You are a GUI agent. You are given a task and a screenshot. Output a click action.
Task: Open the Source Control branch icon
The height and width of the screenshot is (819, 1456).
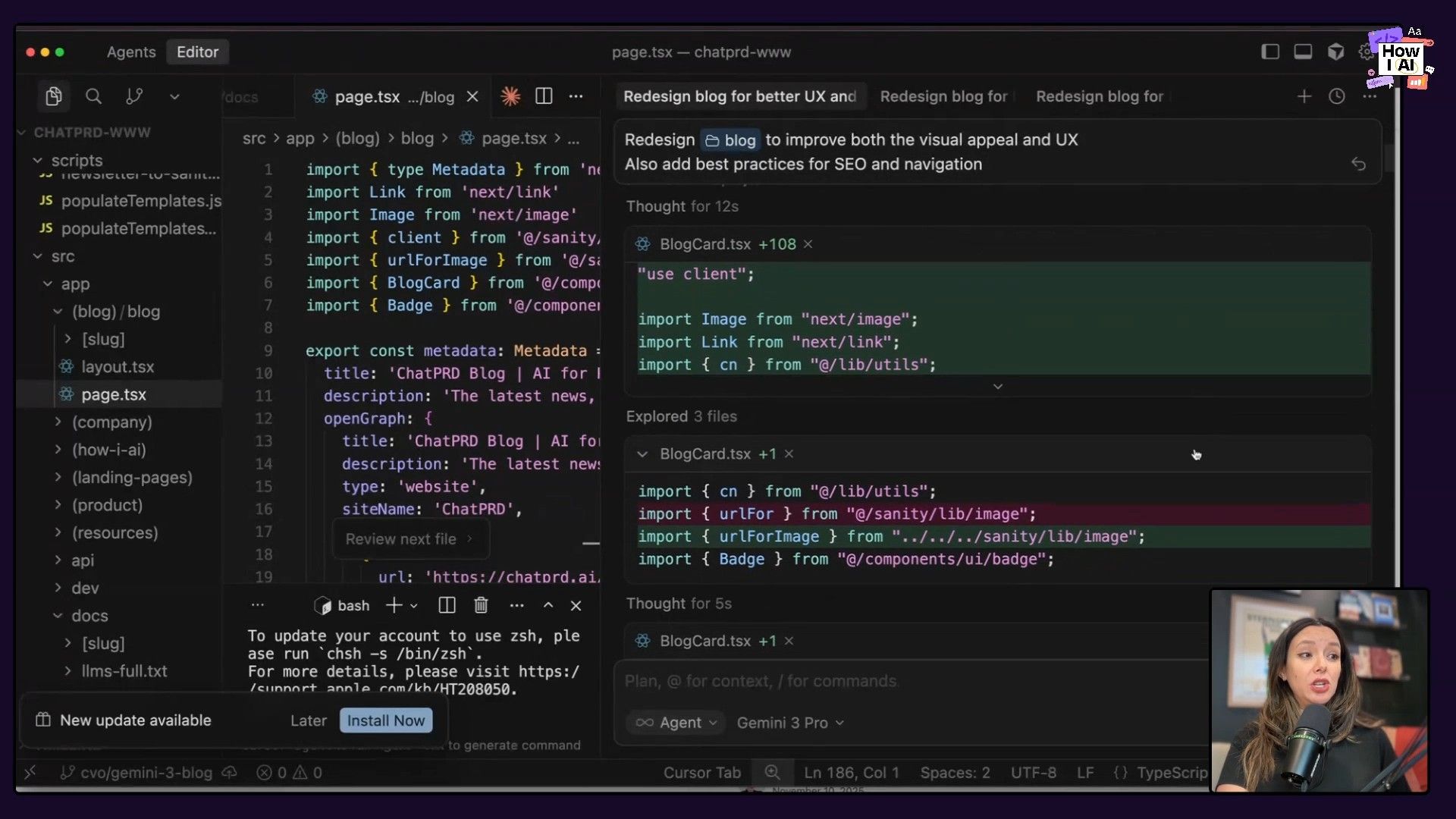[134, 96]
